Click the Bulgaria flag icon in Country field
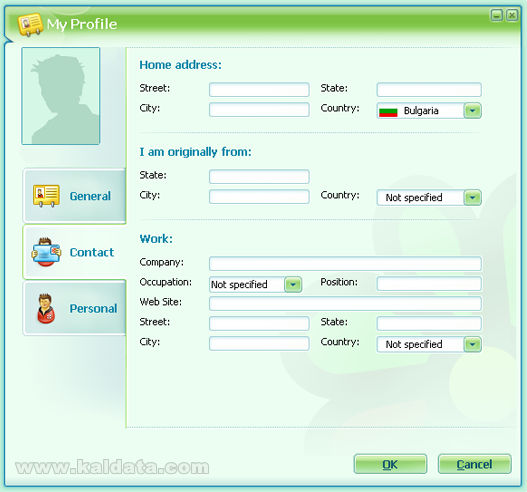Screen dimensions: 527x492 pos(388,111)
